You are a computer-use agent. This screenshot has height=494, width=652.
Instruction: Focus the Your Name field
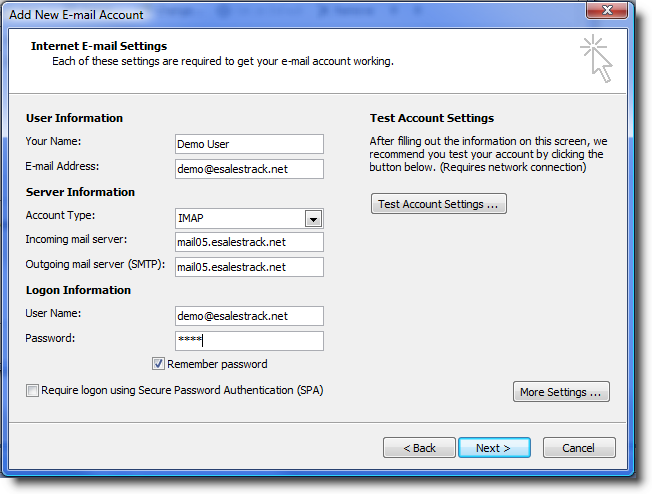coord(249,144)
